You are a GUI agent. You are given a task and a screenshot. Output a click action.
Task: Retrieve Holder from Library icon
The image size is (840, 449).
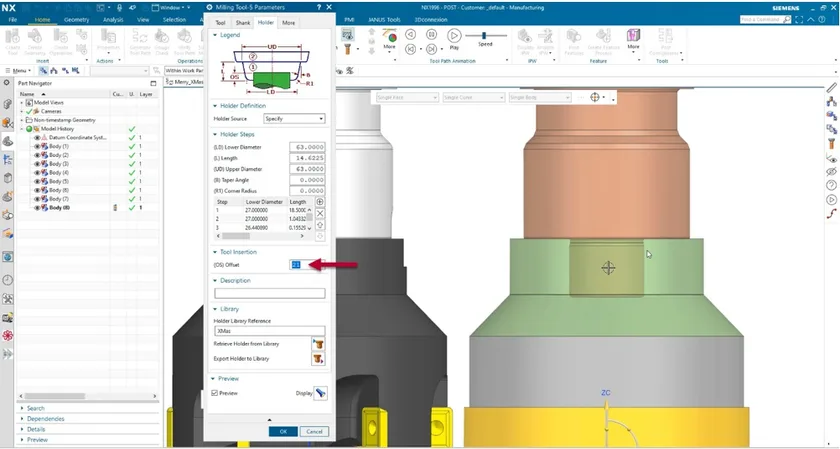[318, 344]
